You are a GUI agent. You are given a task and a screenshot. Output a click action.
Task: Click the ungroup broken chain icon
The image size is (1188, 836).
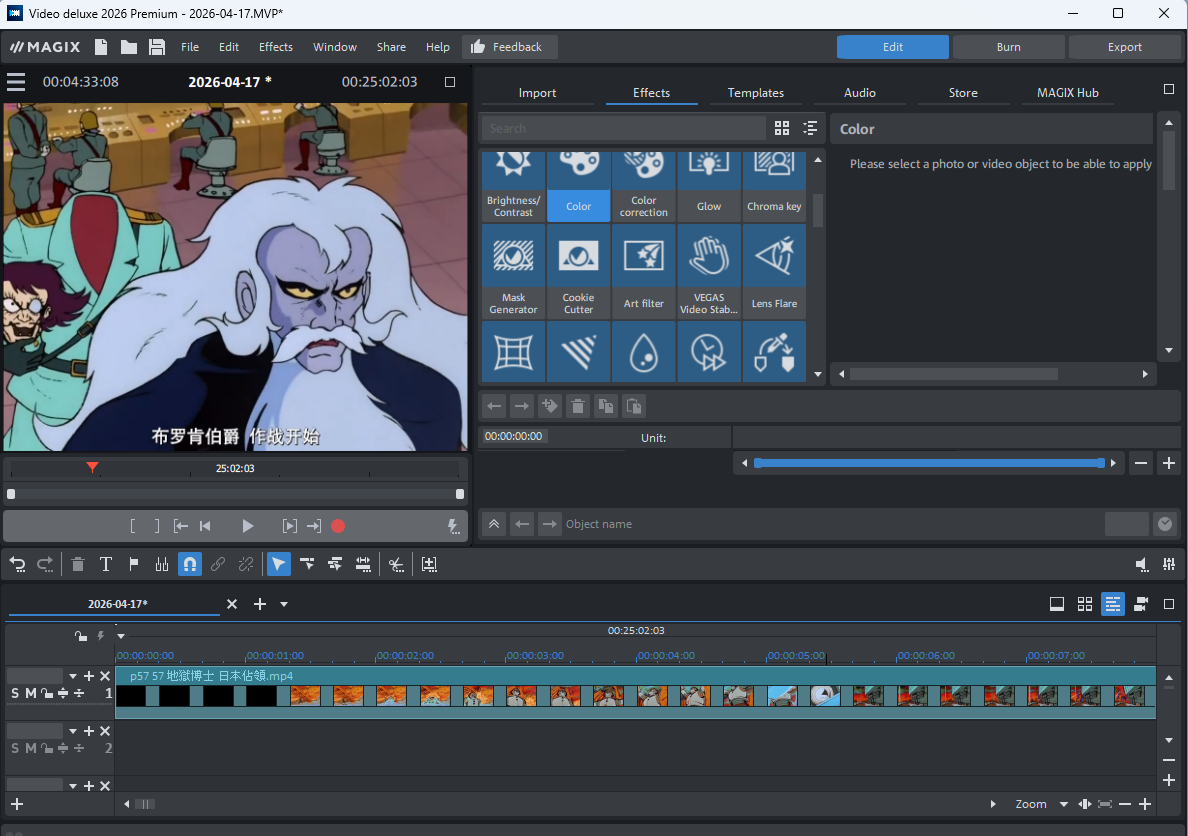(x=245, y=564)
